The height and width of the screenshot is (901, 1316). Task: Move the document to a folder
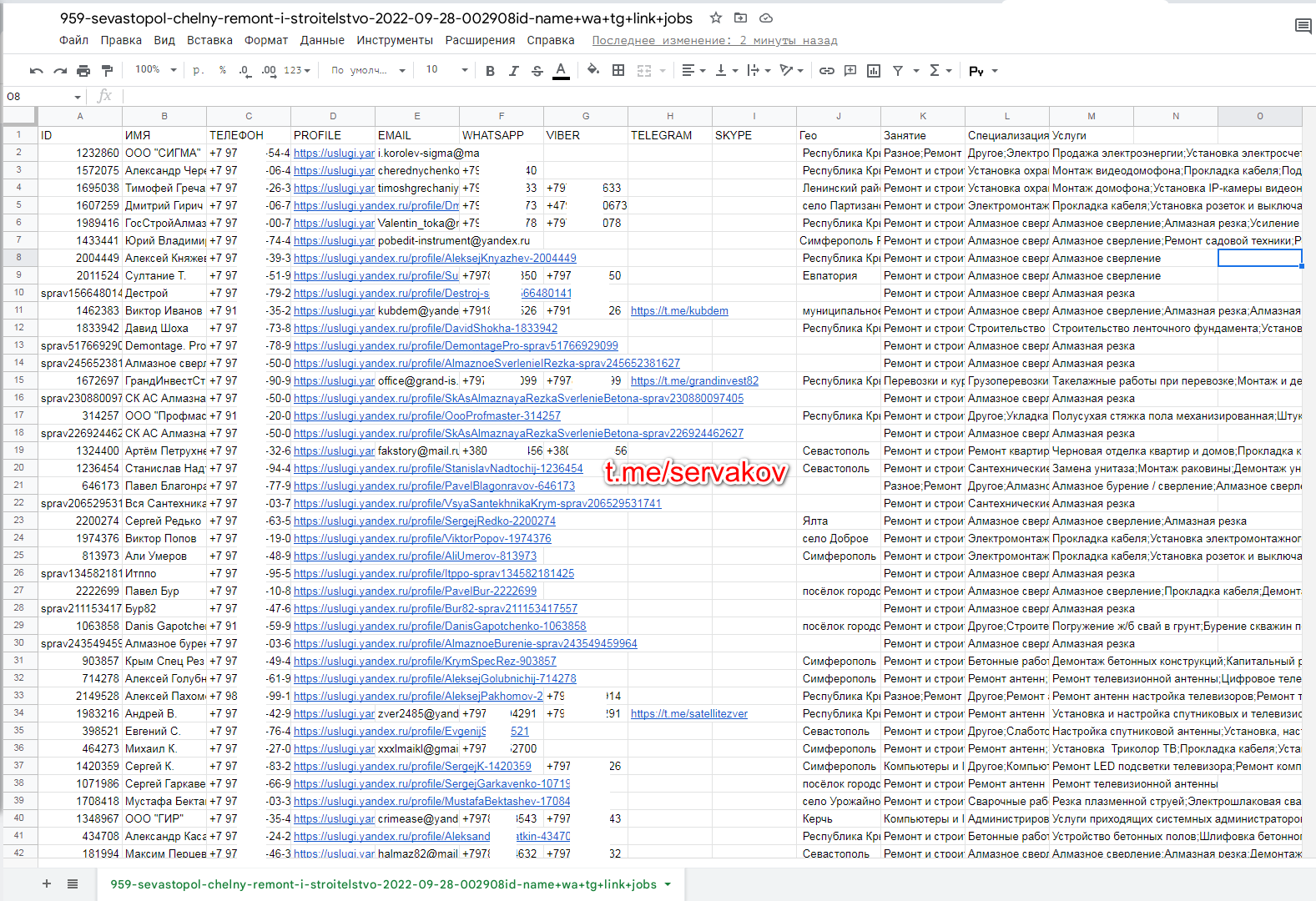[x=741, y=18]
